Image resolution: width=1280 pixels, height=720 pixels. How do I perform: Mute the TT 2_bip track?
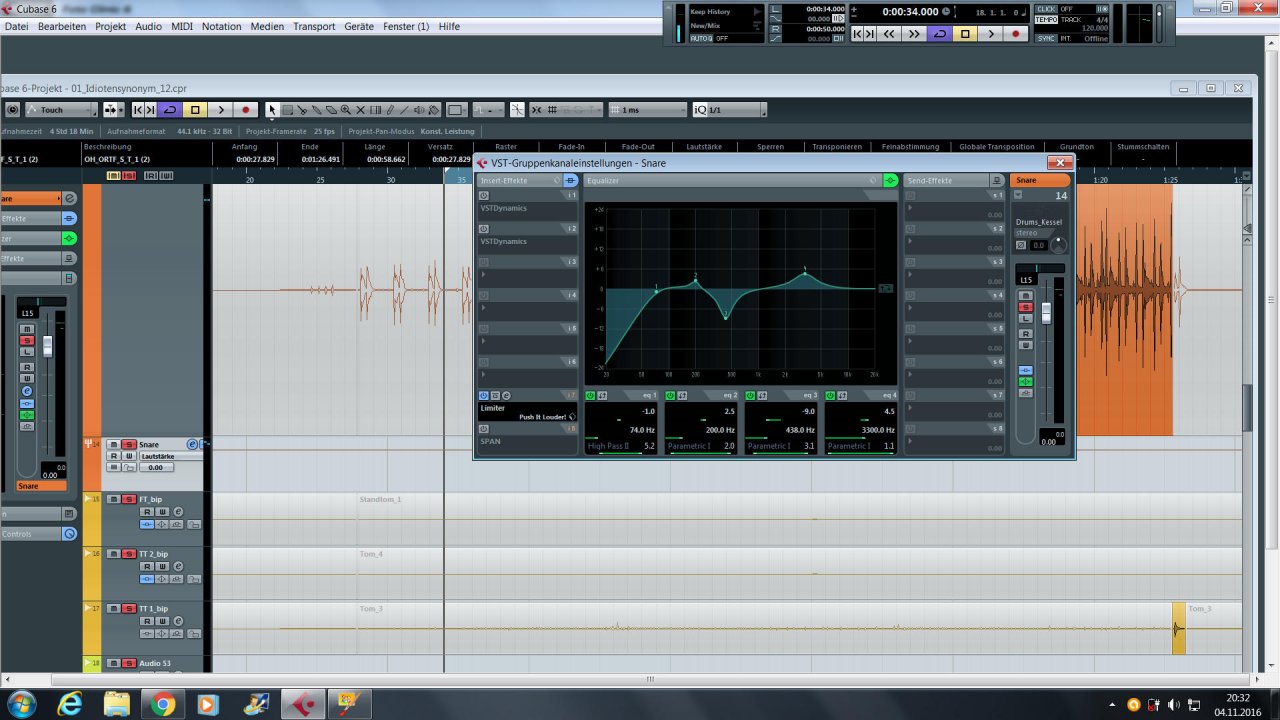113,553
